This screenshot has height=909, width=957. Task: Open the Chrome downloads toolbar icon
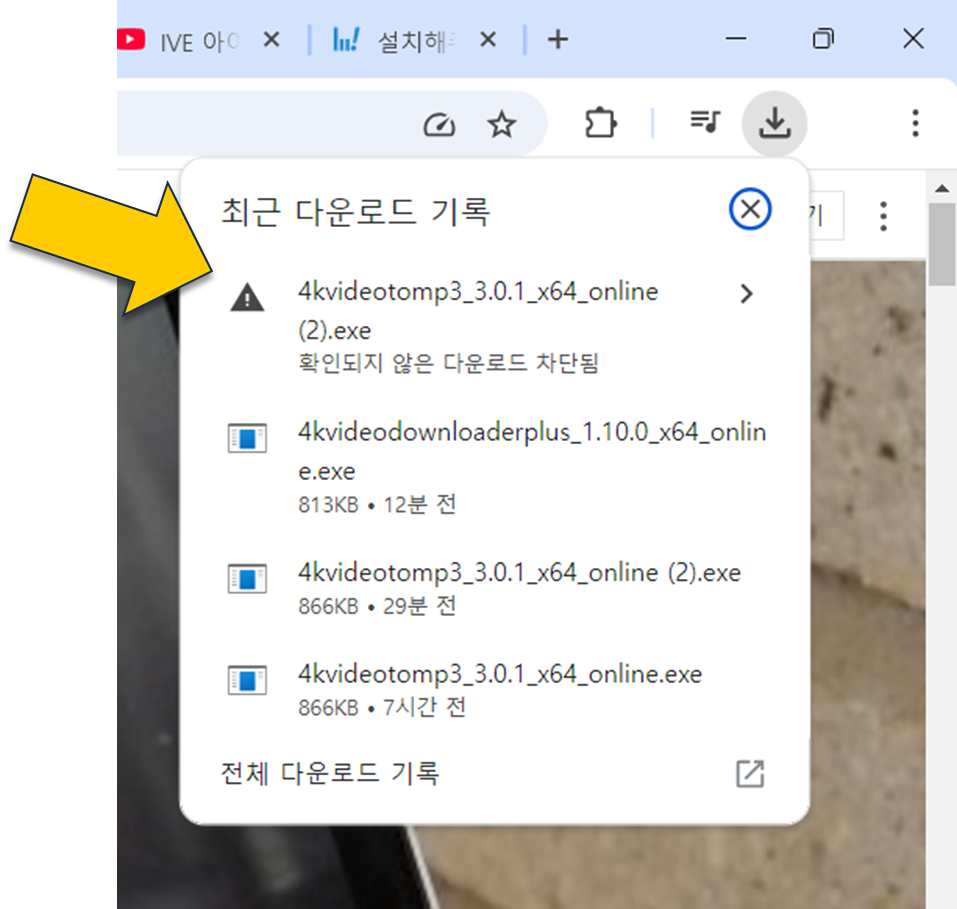774,123
